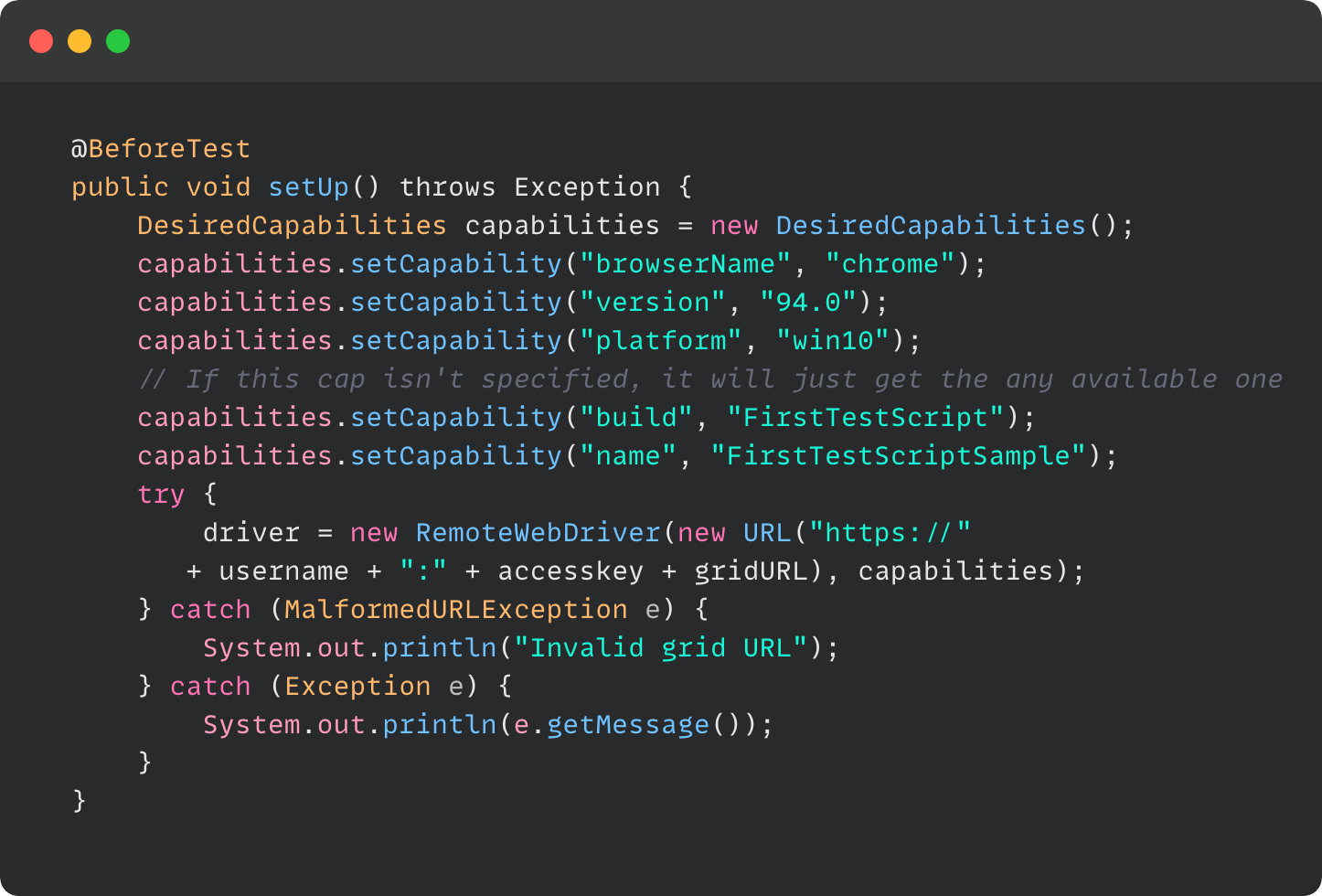The height and width of the screenshot is (896, 1322).
Task: Select the "FirstTestScript" build string
Action: [866, 417]
